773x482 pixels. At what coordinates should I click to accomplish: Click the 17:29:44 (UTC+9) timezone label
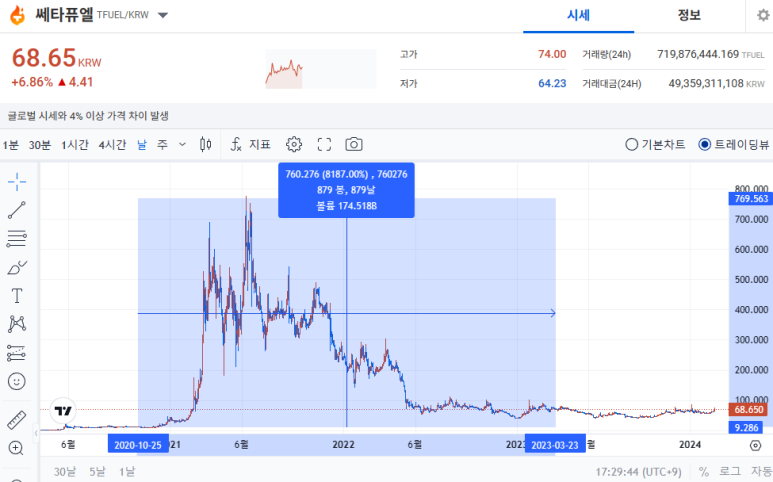point(638,472)
